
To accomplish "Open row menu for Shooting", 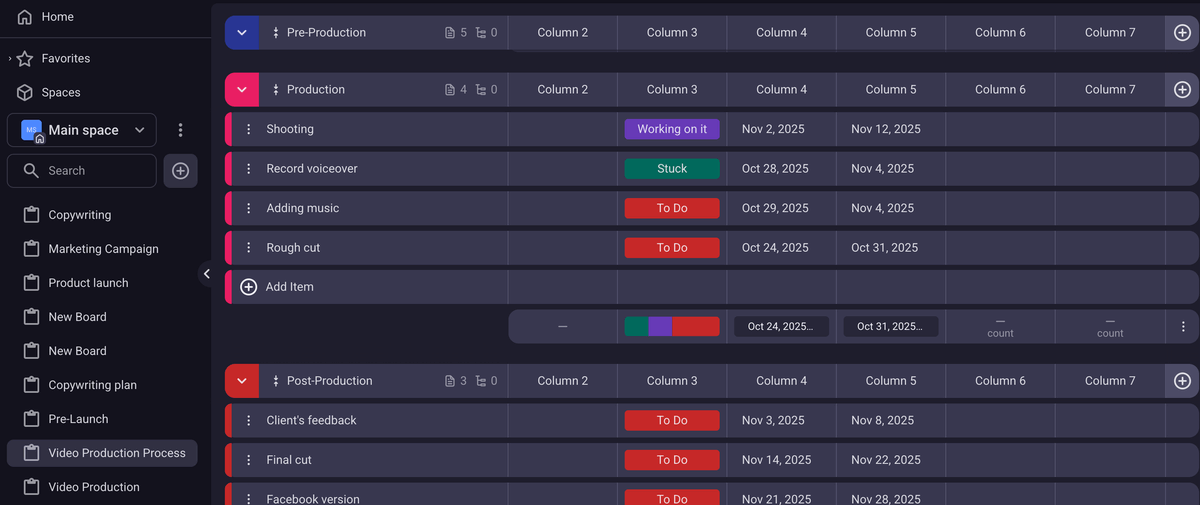I will point(248,129).
